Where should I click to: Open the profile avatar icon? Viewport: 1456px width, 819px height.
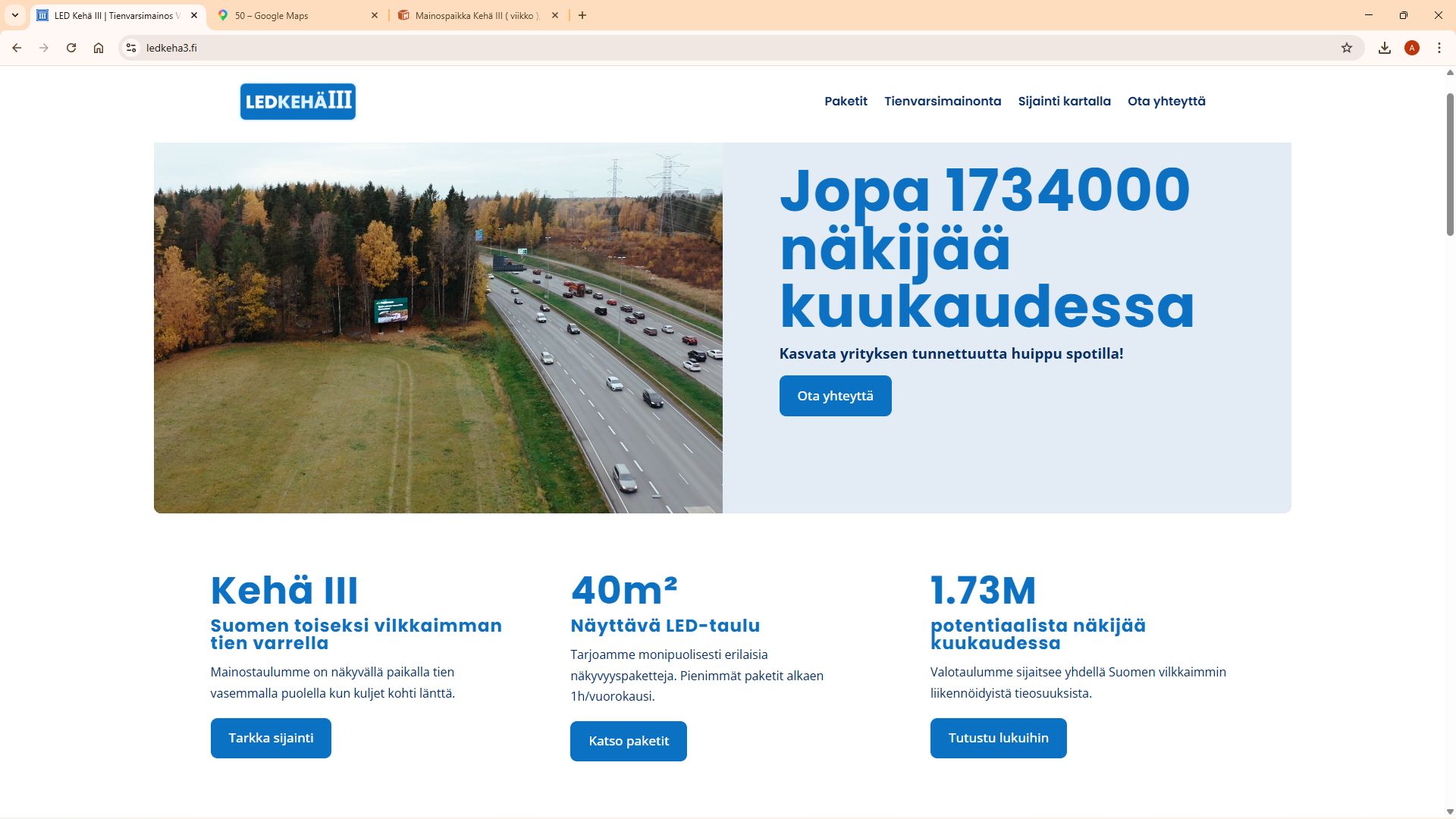pyautogui.click(x=1412, y=48)
